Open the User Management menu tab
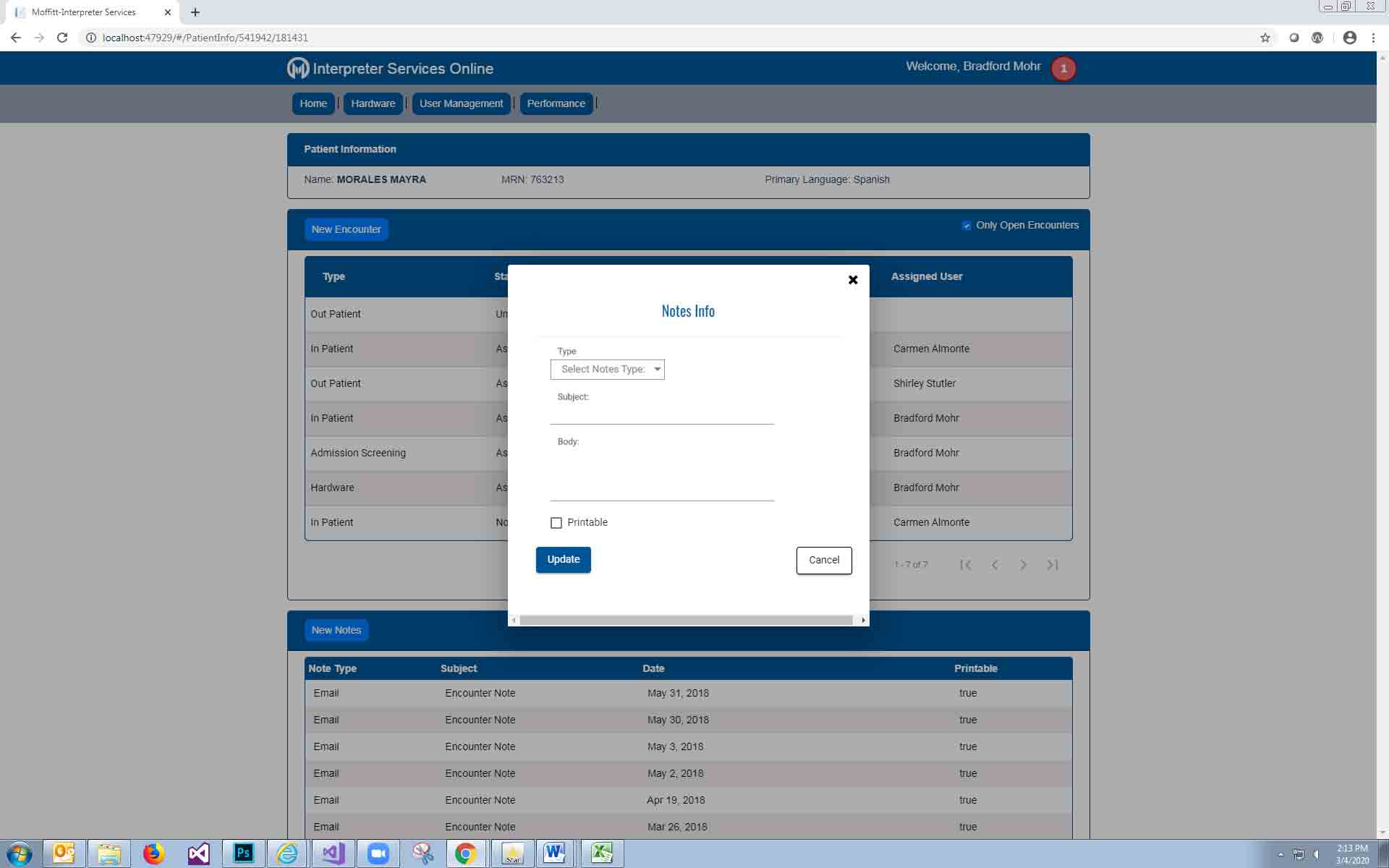The width and height of the screenshot is (1389, 868). 461,103
